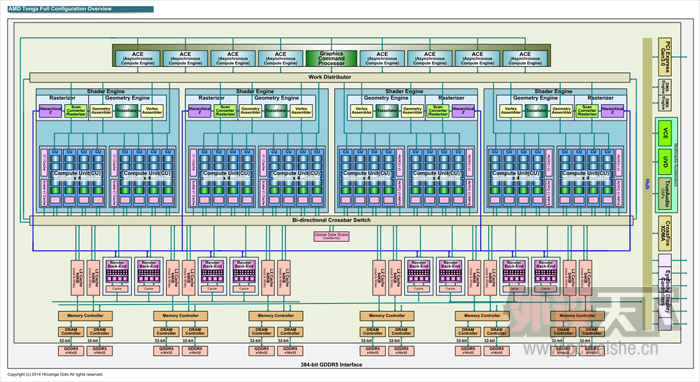Click the Graphics Command Processor block
The height and width of the screenshot is (382, 700).
(x=331, y=58)
